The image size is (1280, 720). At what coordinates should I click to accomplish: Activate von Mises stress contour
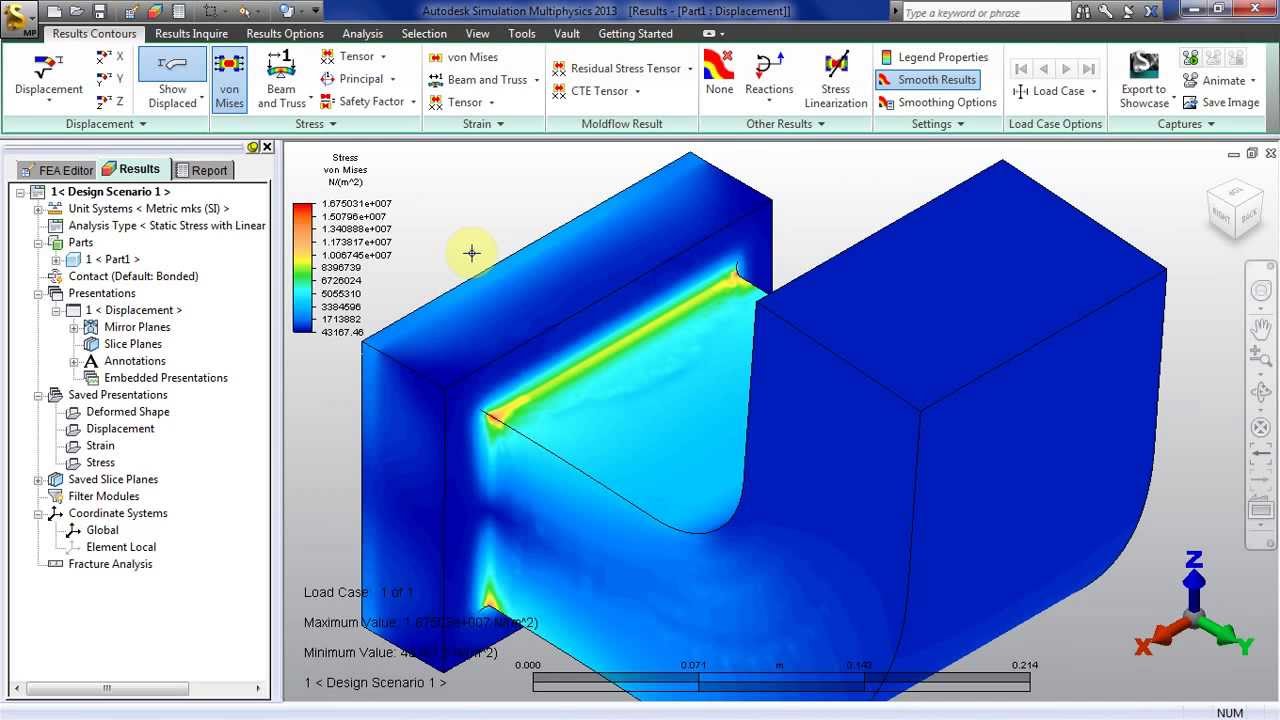click(229, 79)
